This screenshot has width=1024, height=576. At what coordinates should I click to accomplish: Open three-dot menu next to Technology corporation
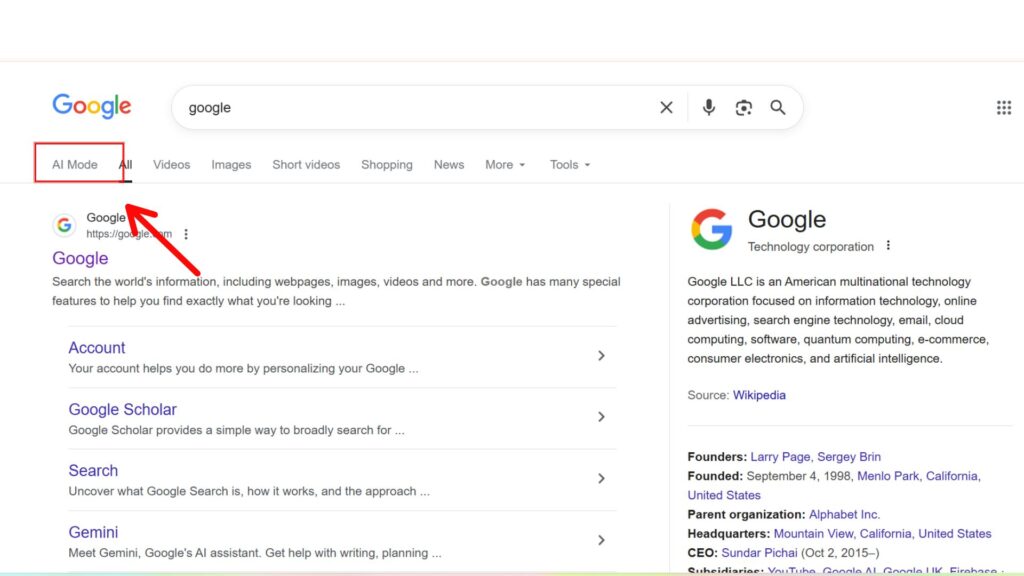(x=888, y=246)
